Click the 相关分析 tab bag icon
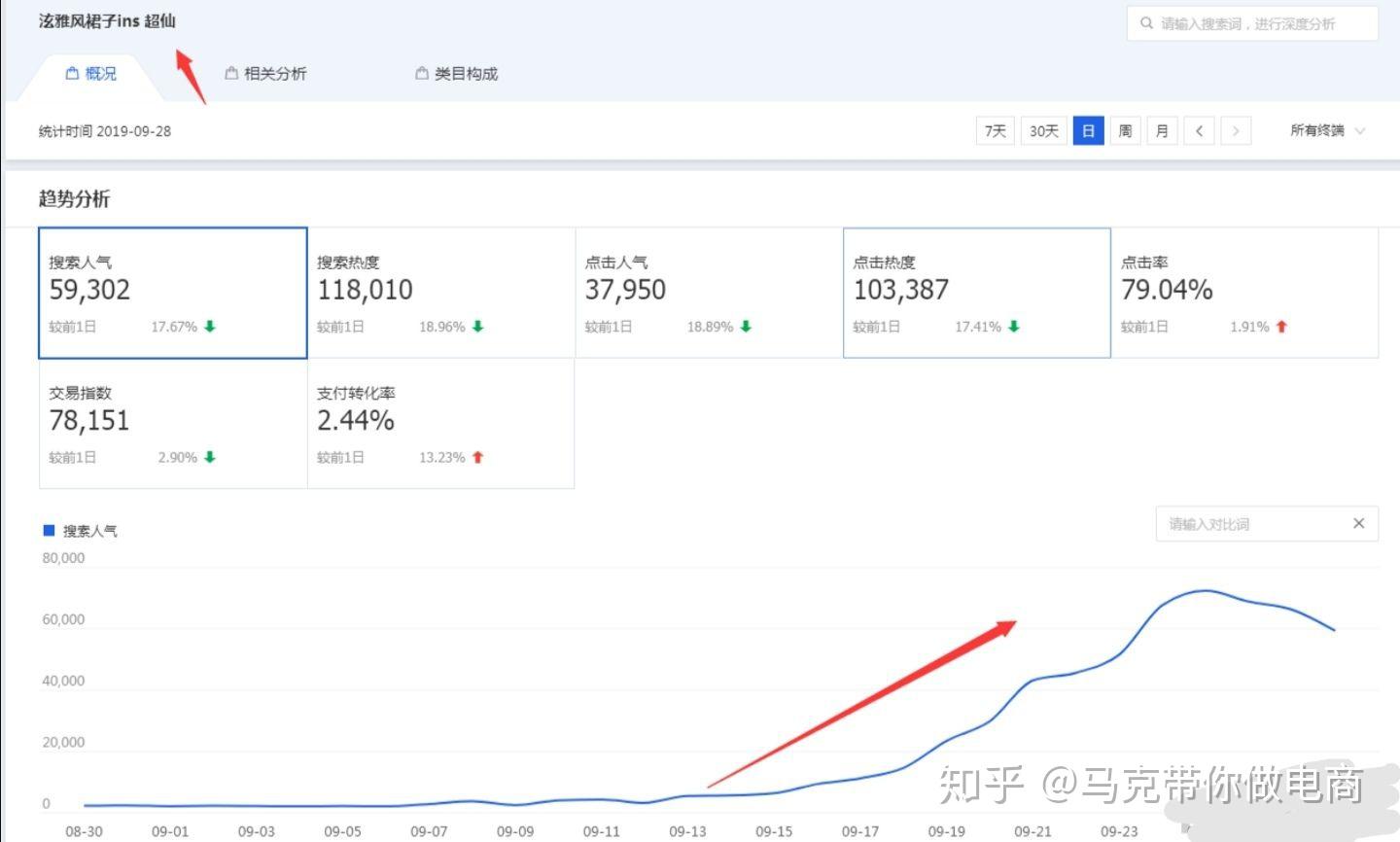1400x842 pixels. click(x=230, y=74)
